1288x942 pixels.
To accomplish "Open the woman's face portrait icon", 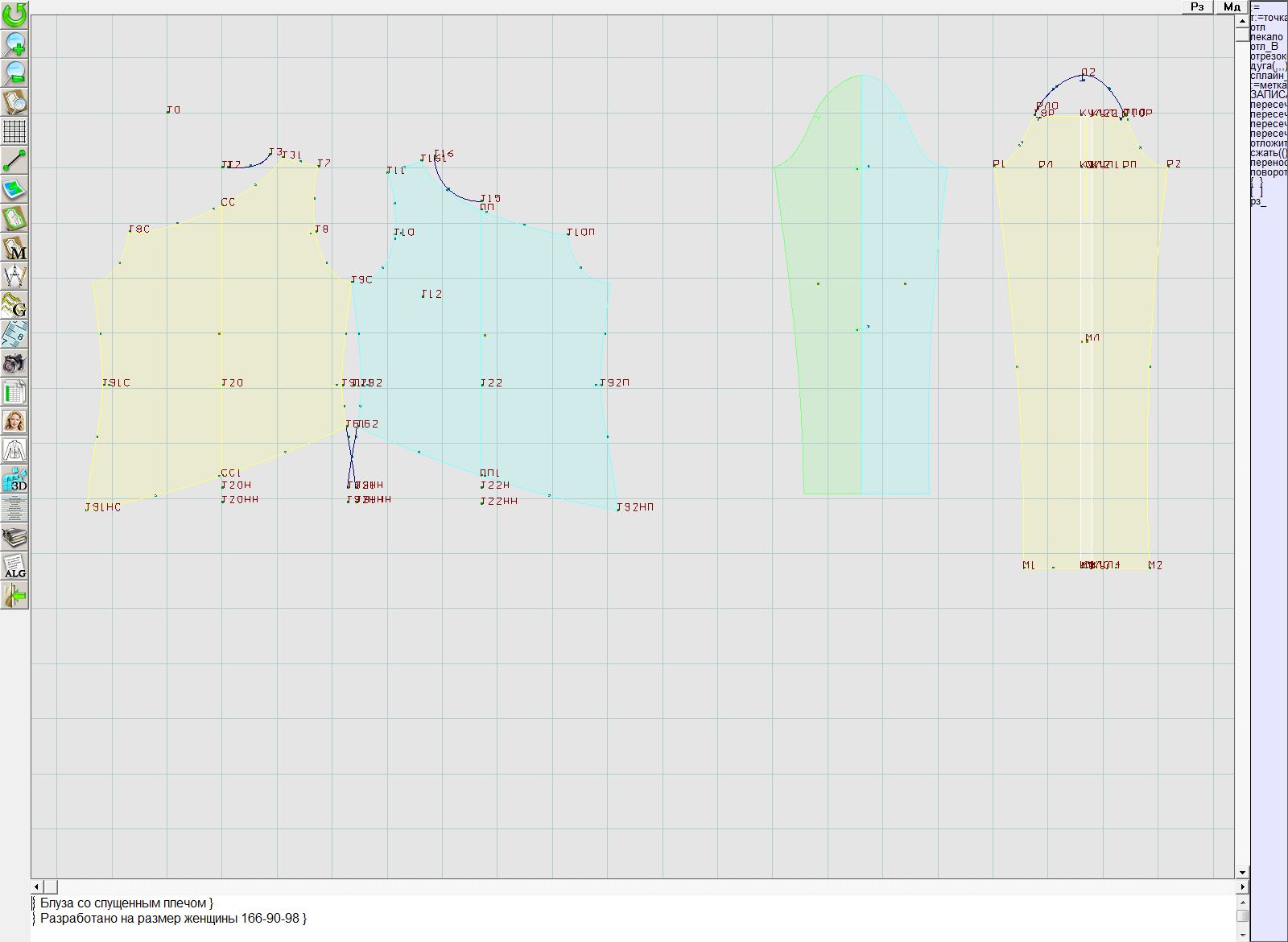I will pos(14,421).
